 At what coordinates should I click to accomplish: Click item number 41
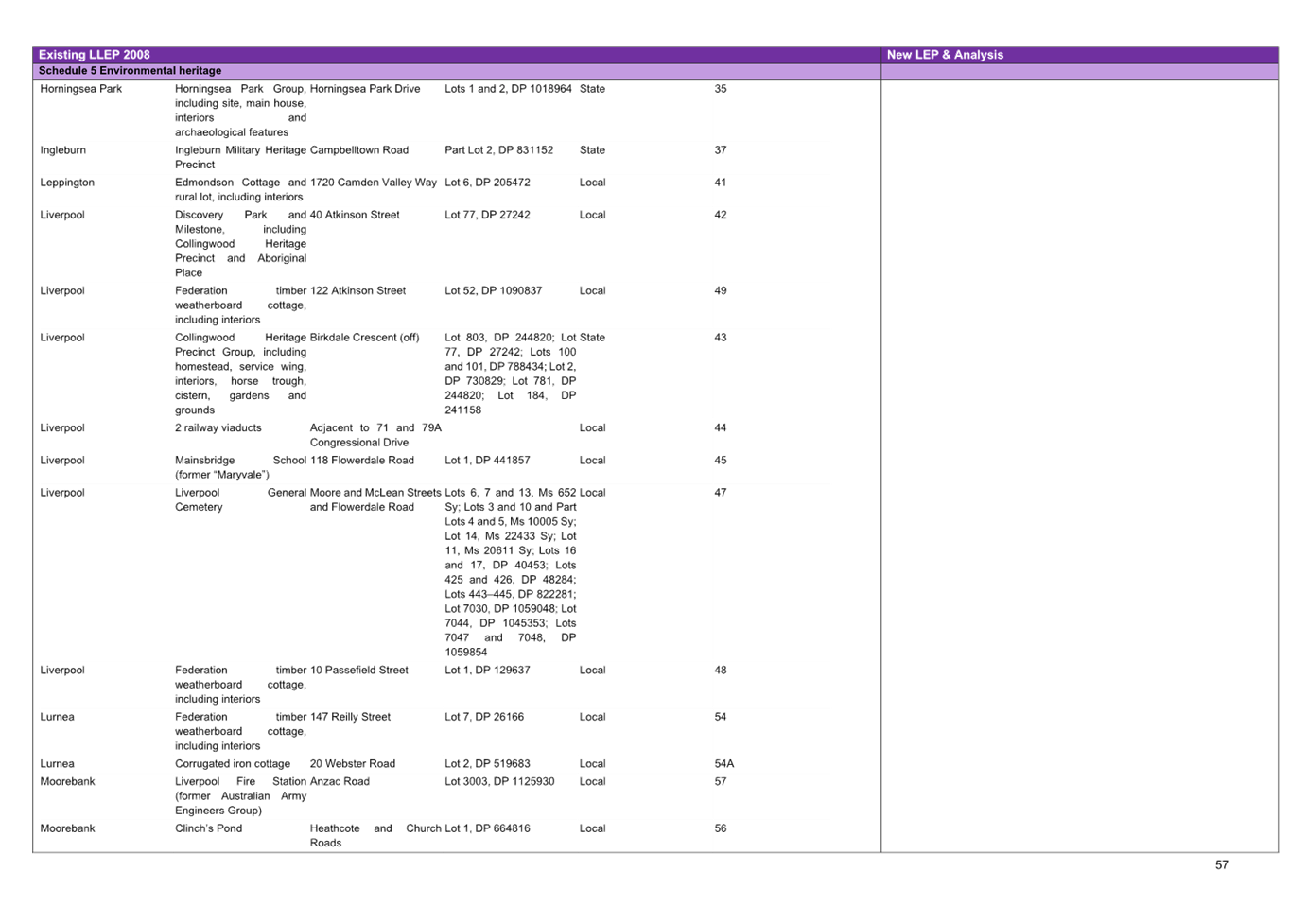[721, 183]
